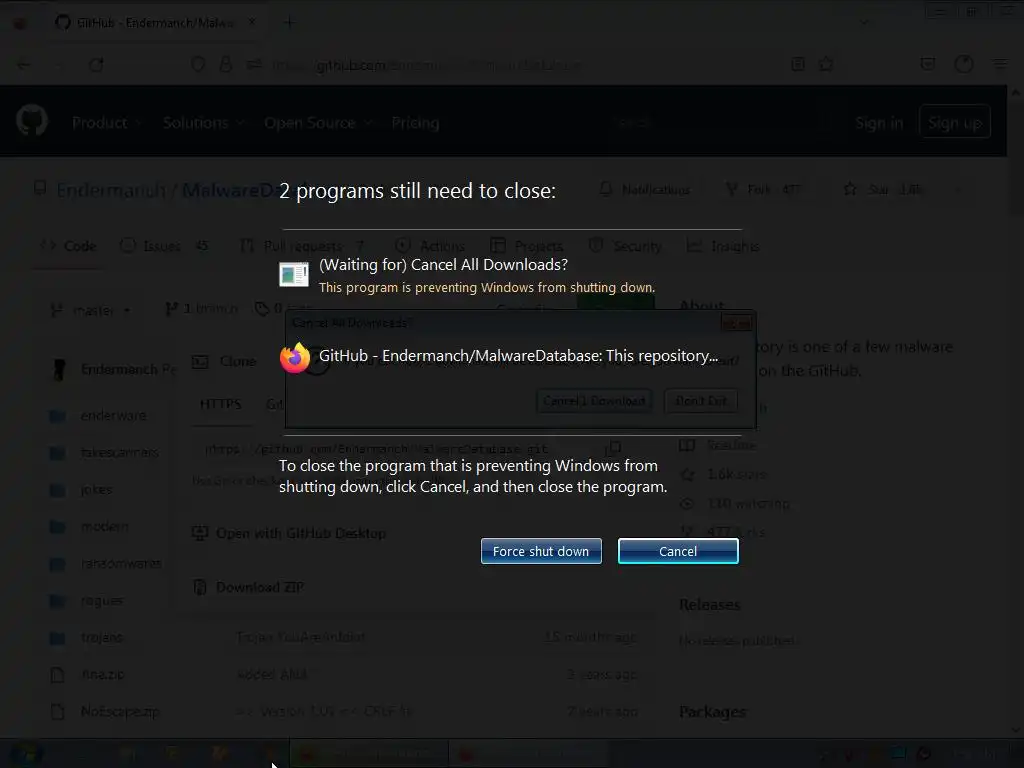Click the Force shut down button
Image resolution: width=1024 pixels, height=768 pixels.
[541, 551]
